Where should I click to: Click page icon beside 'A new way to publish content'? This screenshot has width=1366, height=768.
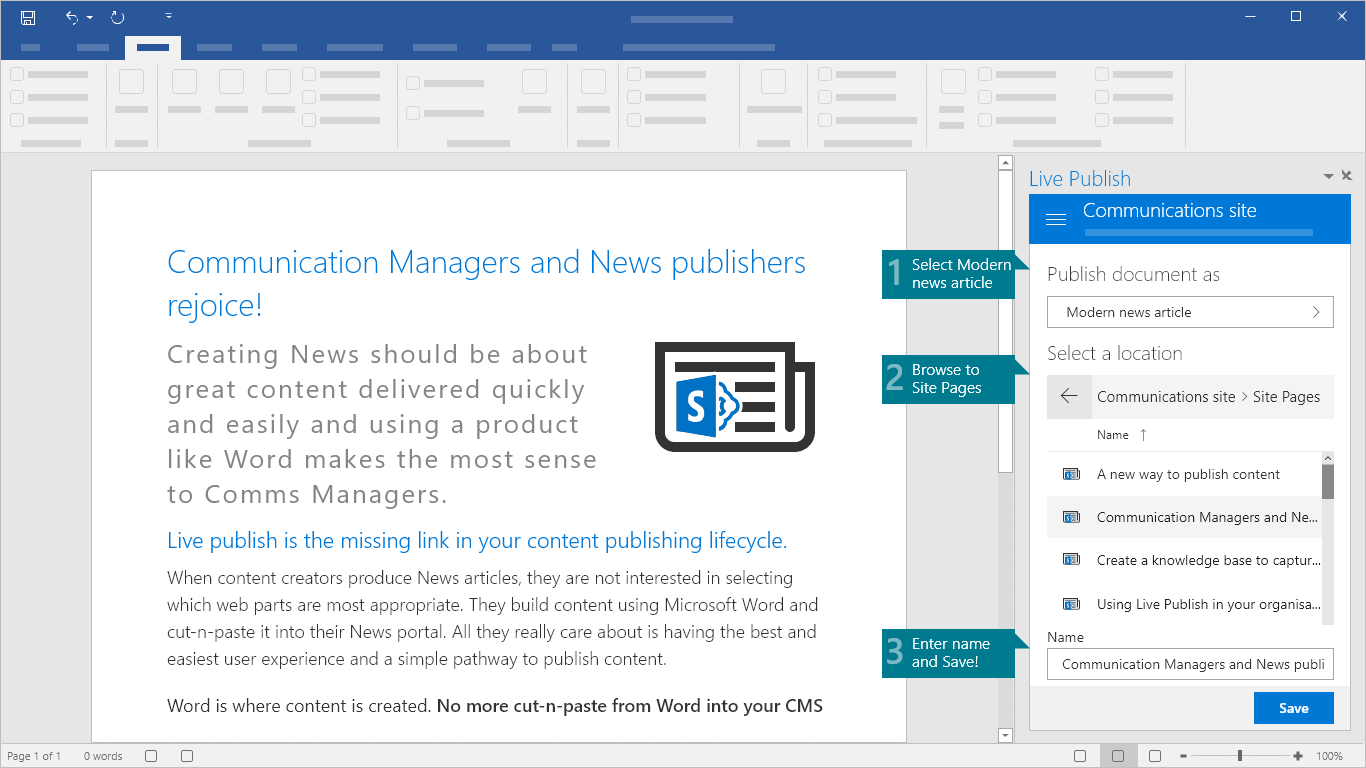(x=1071, y=474)
